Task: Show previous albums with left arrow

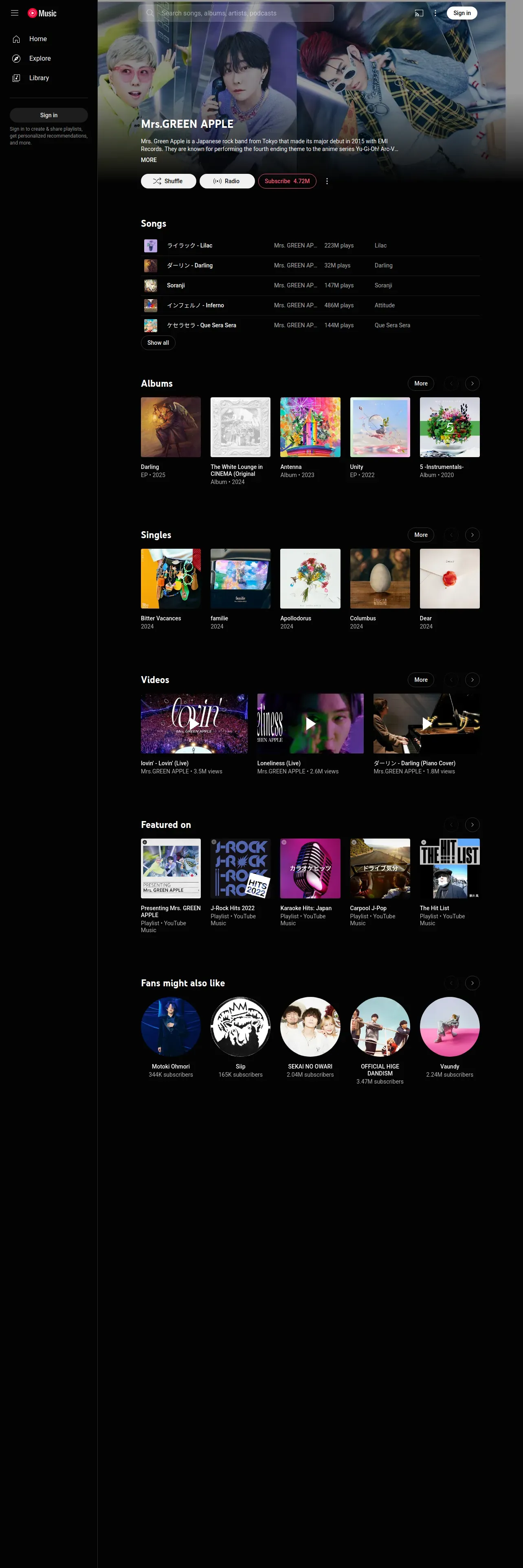Action: (x=451, y=383)
